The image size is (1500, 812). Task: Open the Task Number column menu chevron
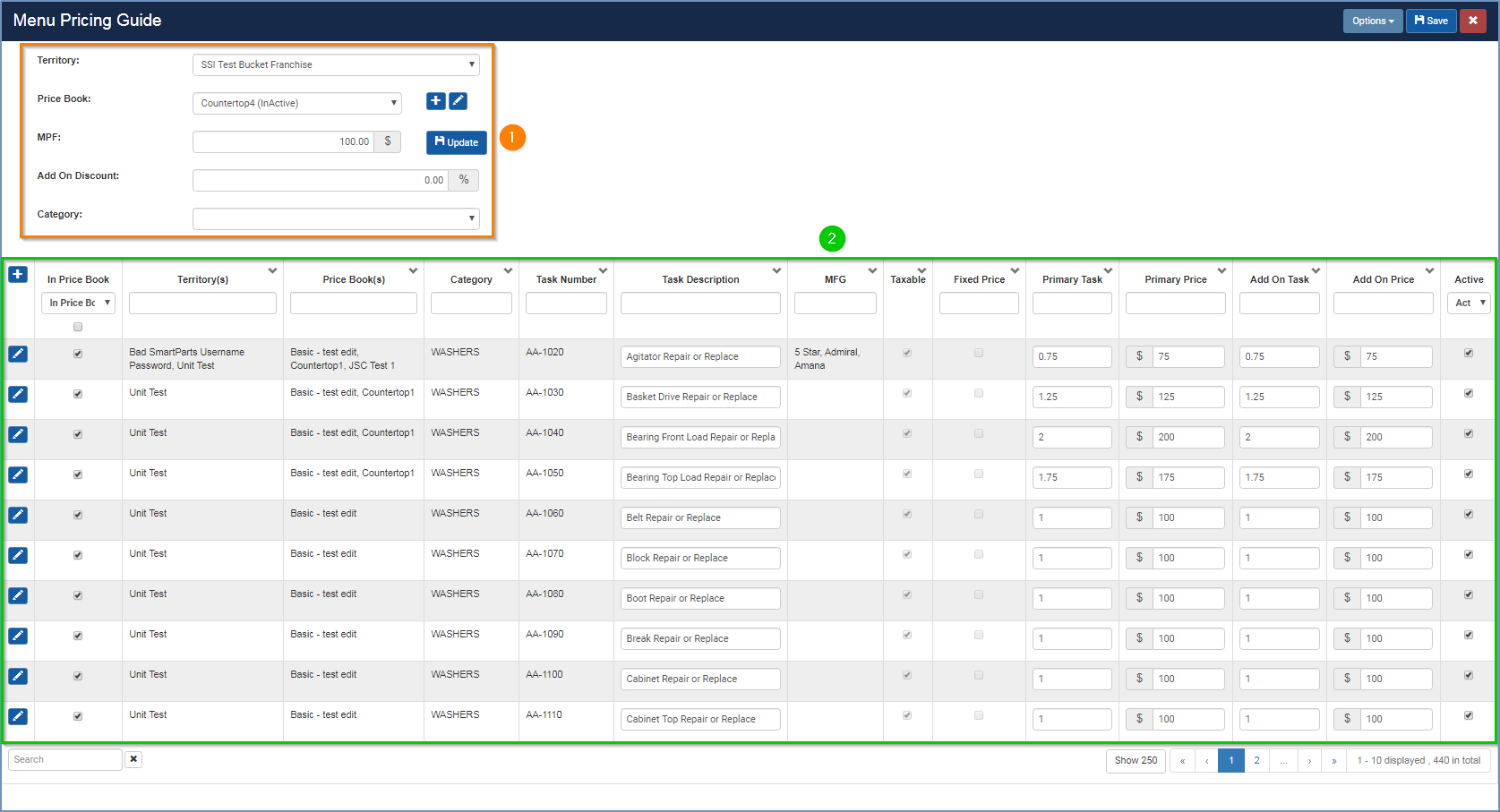pos(603,270)
